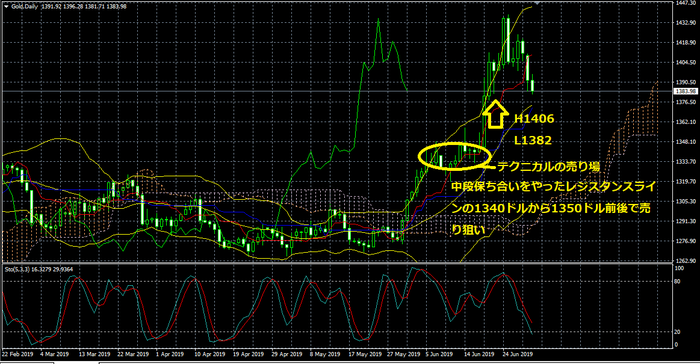This screenshot has width=700, height=364.
Task: Click the 1390.50 price scale label
Action: pyautogui.click(x=686, y=82)
